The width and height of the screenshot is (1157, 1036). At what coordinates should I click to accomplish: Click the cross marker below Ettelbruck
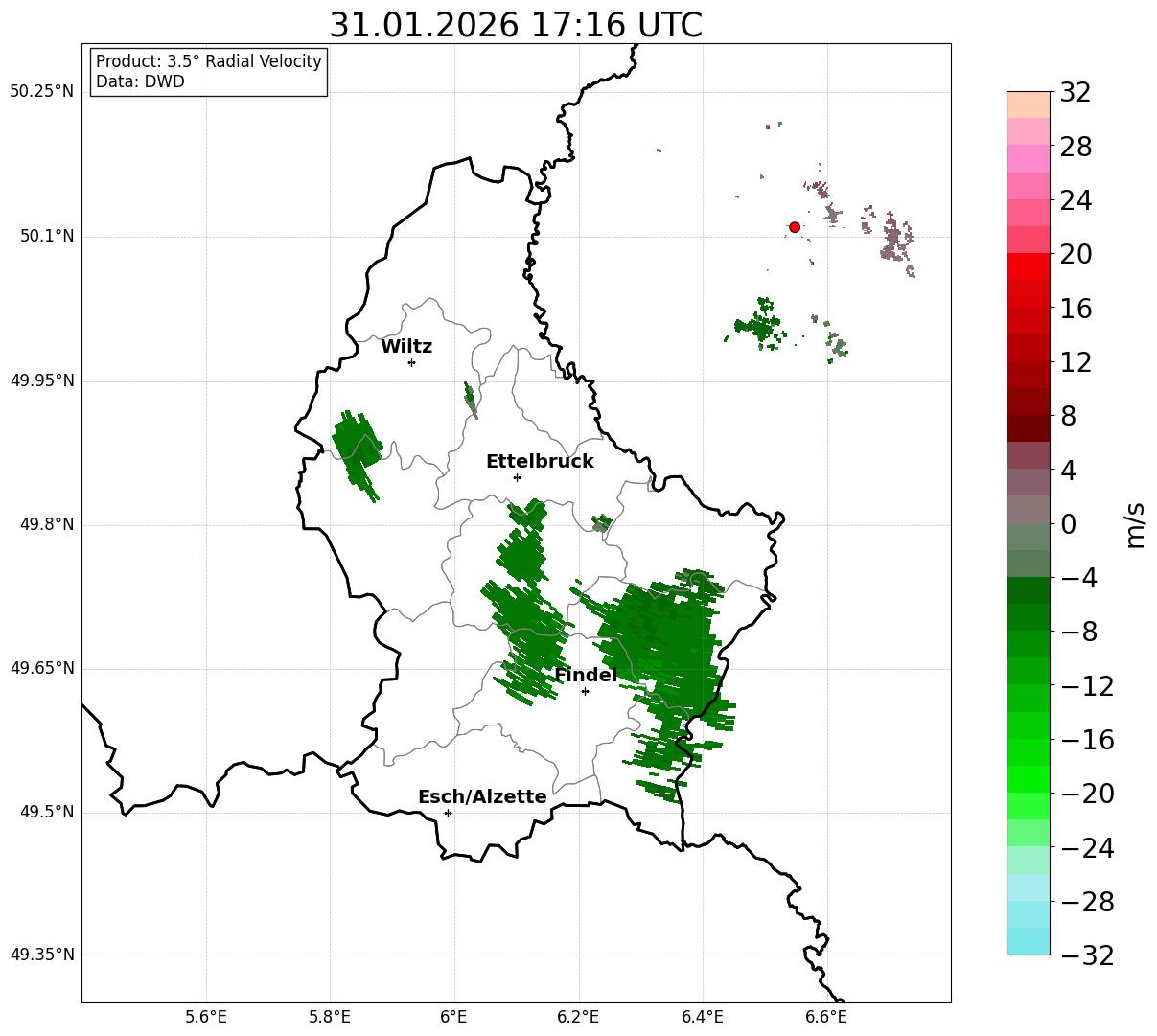click(517, 477)
